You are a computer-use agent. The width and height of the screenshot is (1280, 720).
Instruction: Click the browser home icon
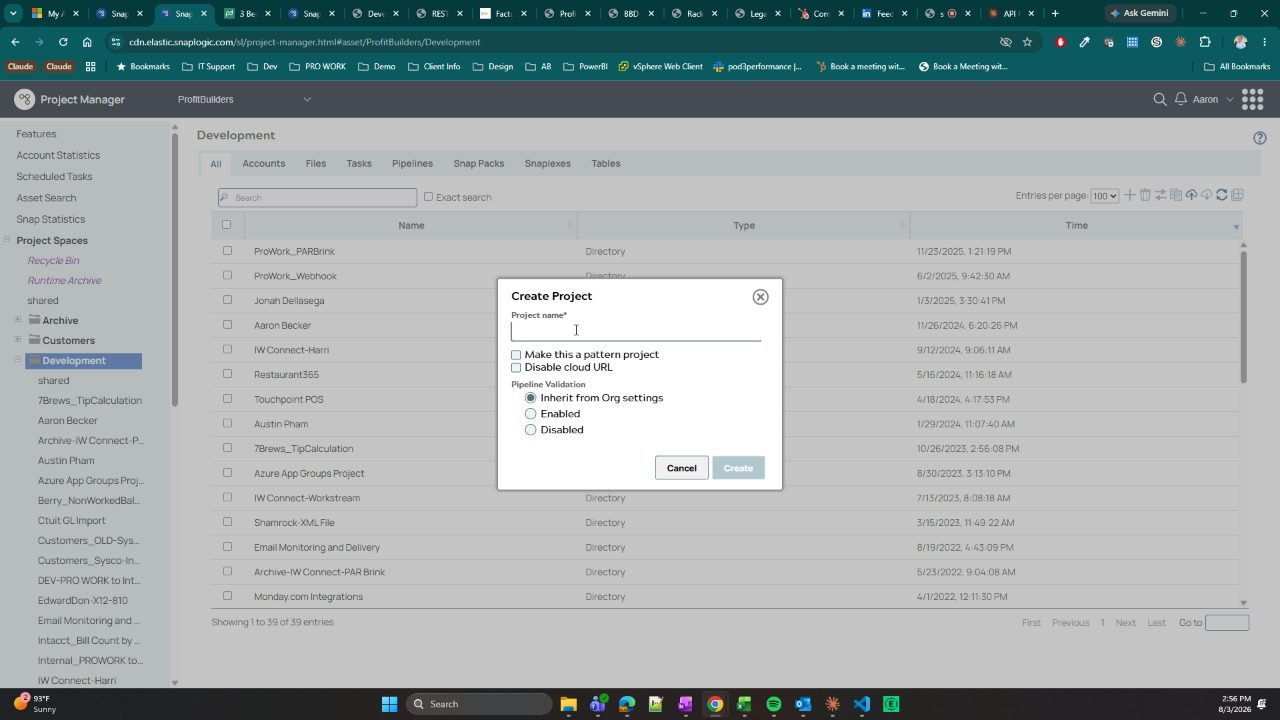(87, 42)
